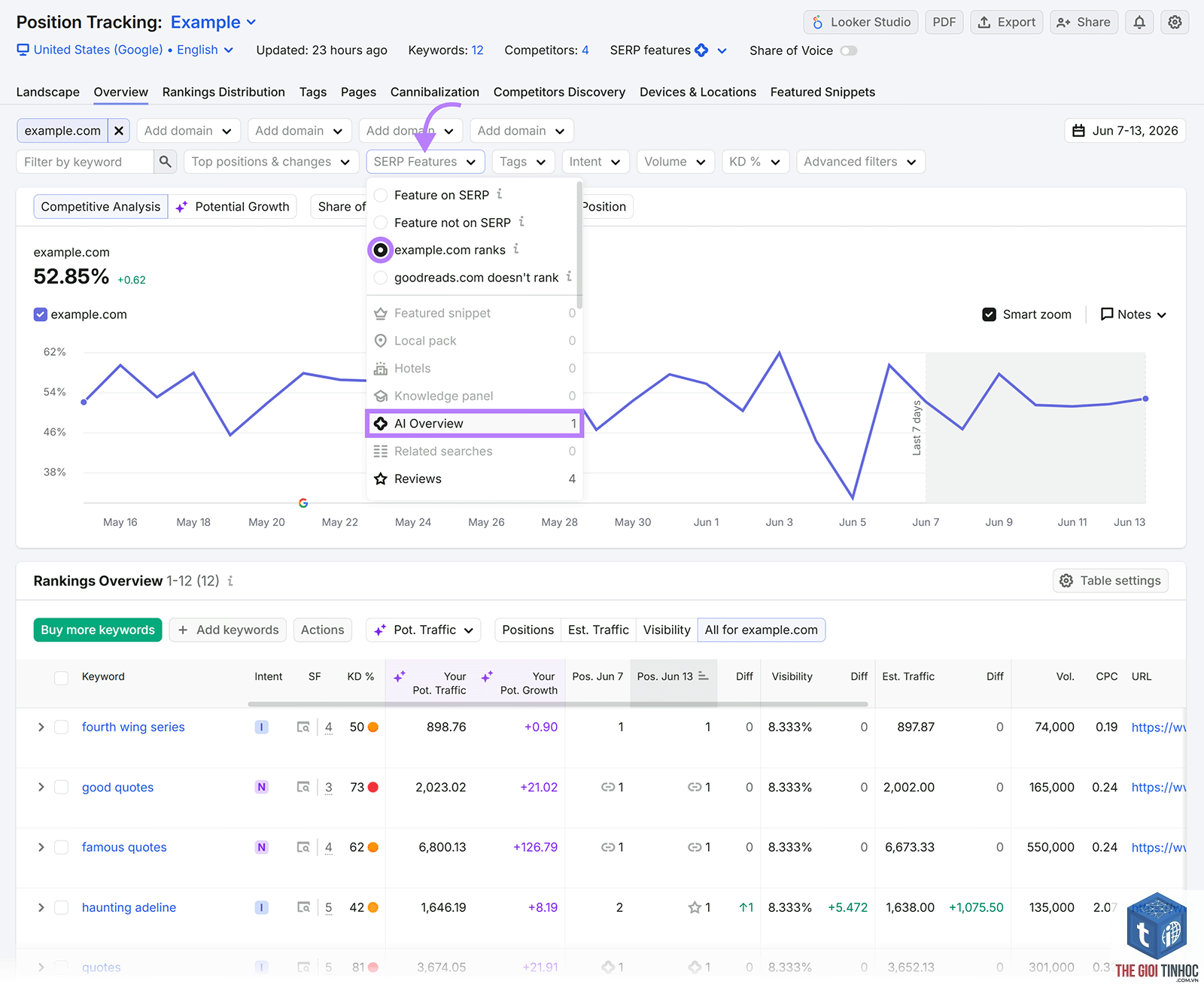Toggle the Smart zoom checkbox
Image resolution: width=1204 pixels, height=984 pixels.
990,314
